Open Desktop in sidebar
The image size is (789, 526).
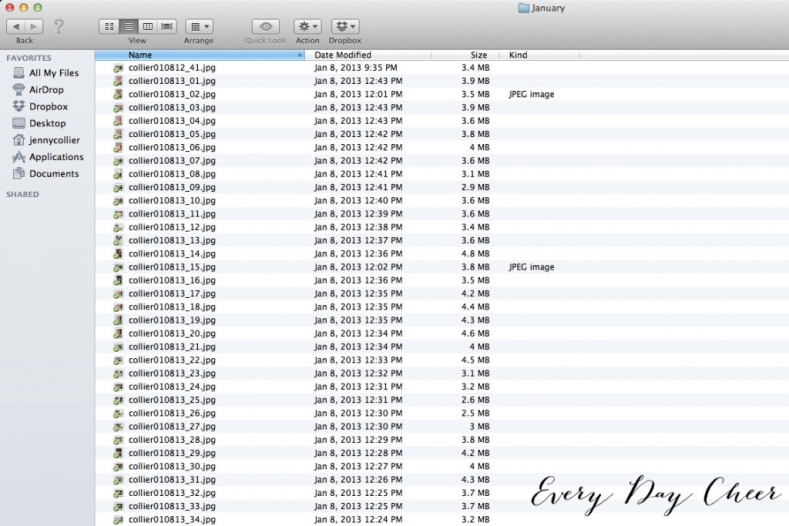point(47,123)
